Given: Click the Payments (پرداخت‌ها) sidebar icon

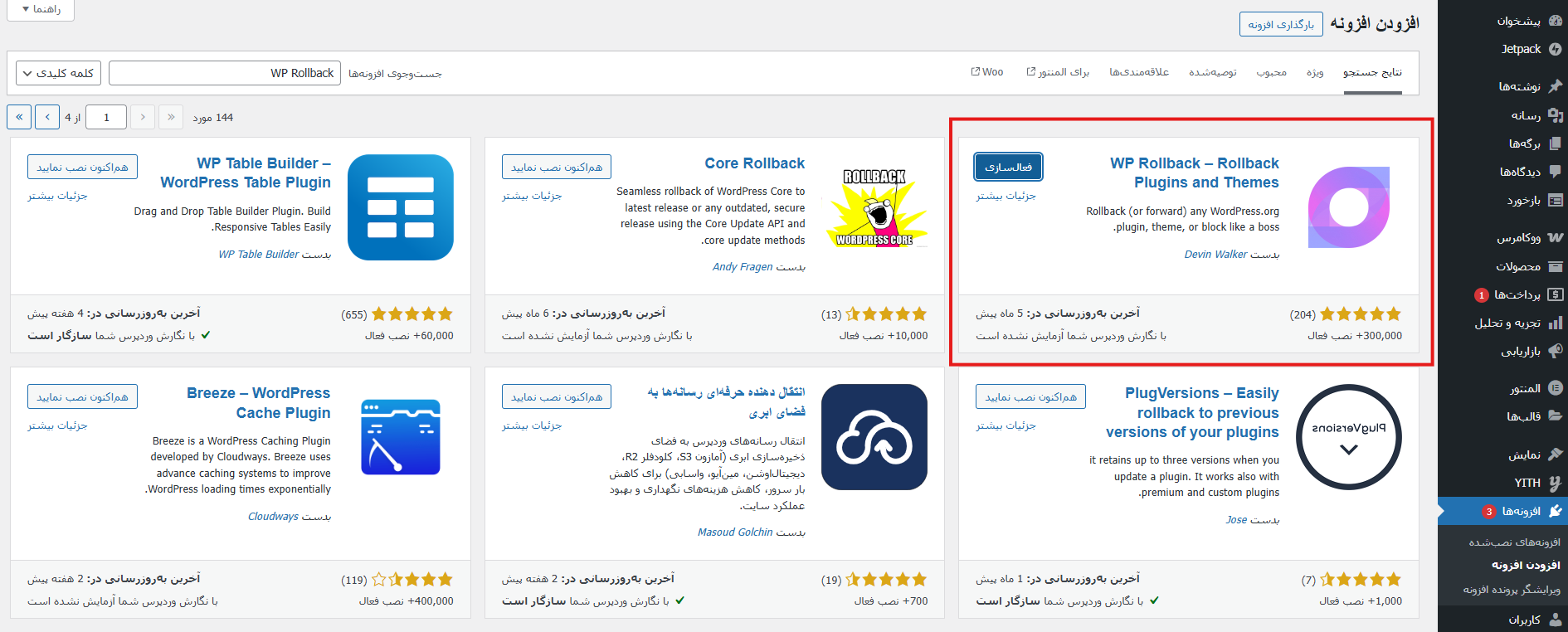Looking at the screenshot, I should pos(1555,294).
